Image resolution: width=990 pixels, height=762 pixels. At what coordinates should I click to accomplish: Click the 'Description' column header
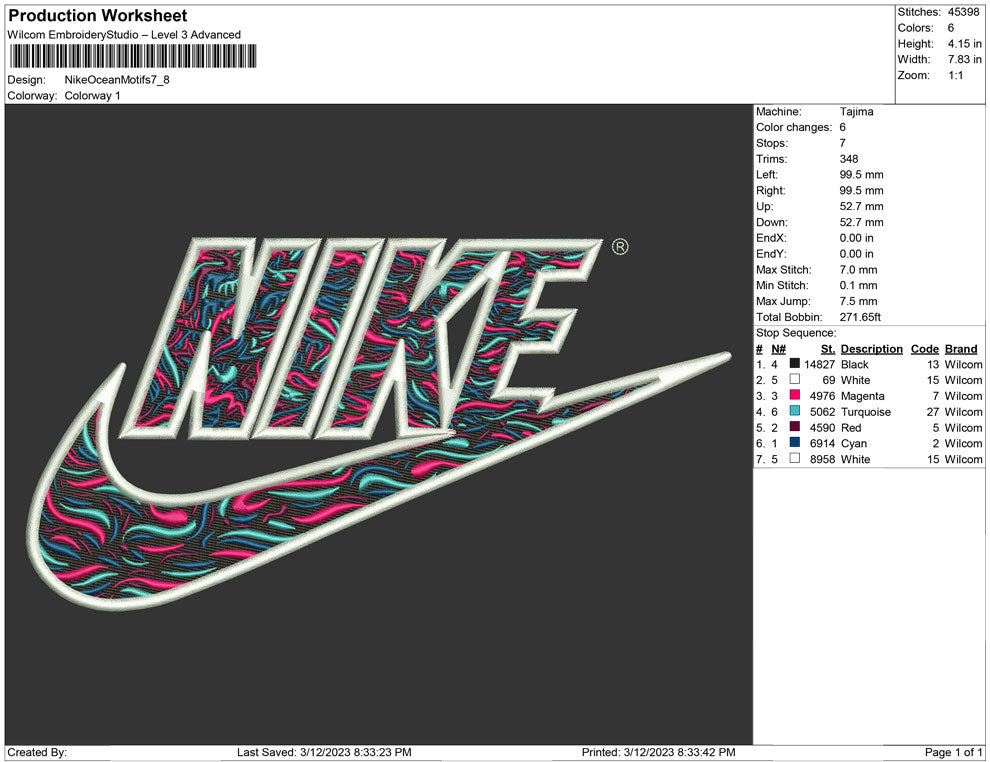871,348
